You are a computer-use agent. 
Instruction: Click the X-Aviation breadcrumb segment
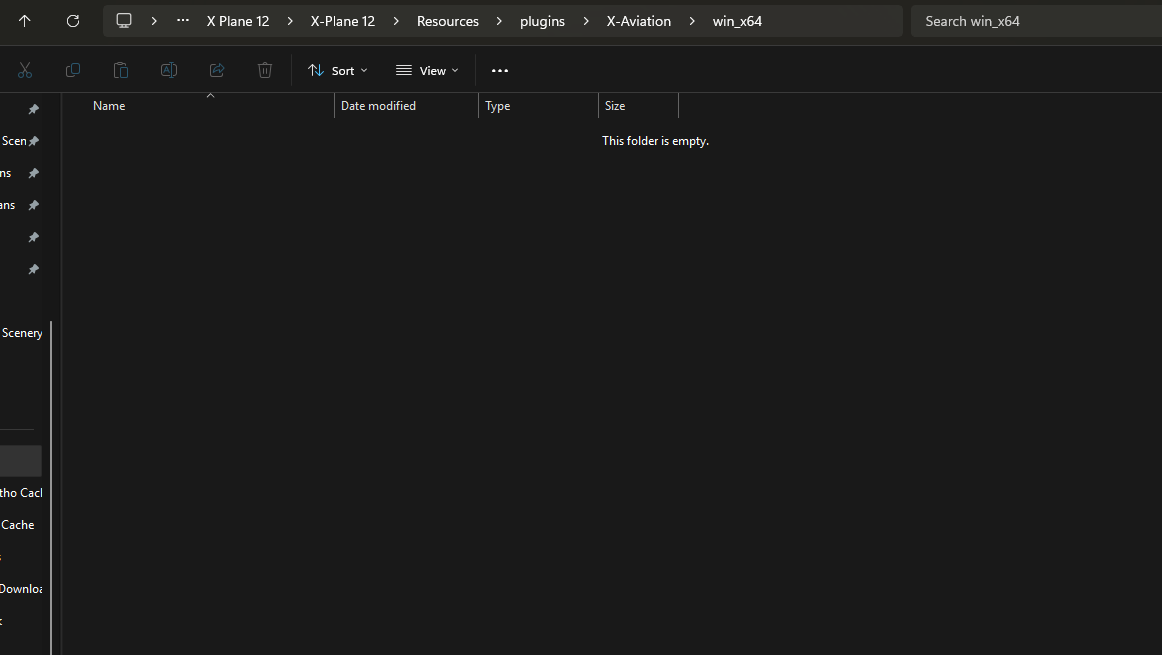638,21
